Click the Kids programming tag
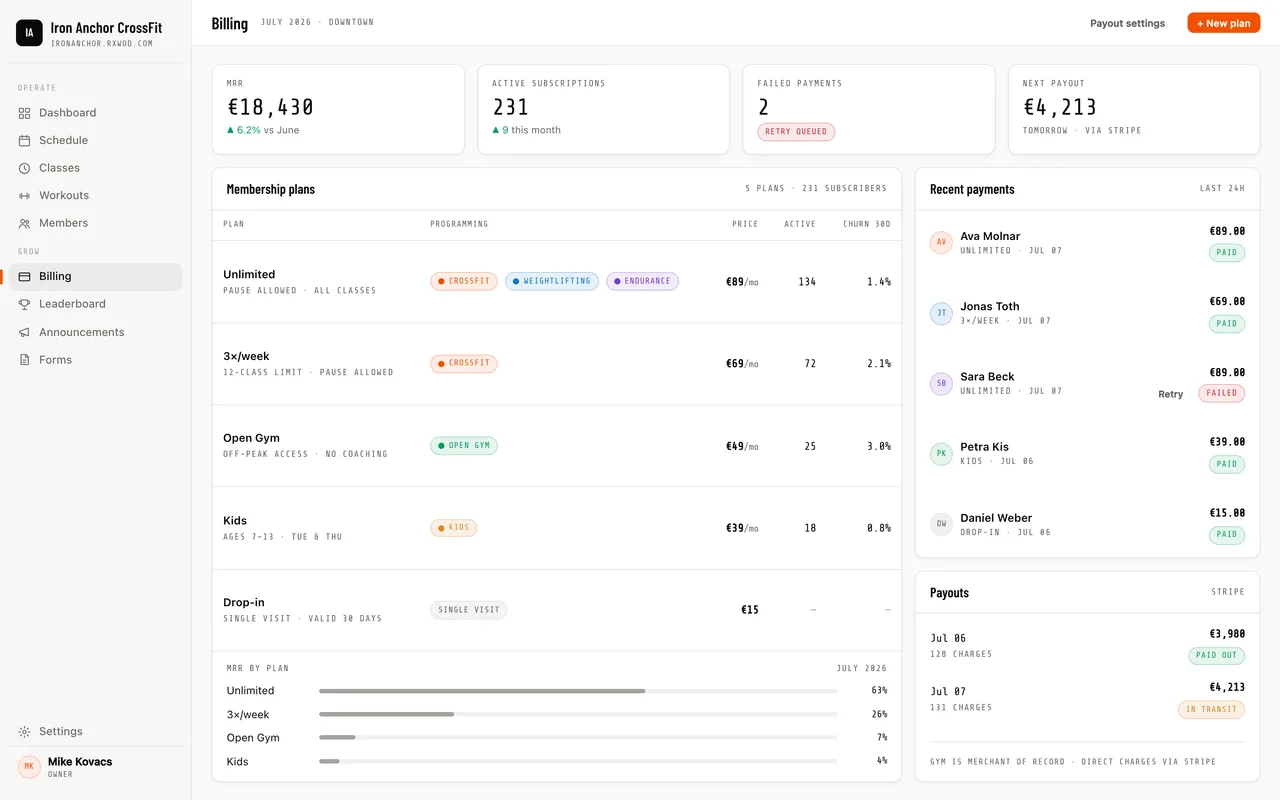This screenshot has width=1280, height=800. tap(454, 528)
